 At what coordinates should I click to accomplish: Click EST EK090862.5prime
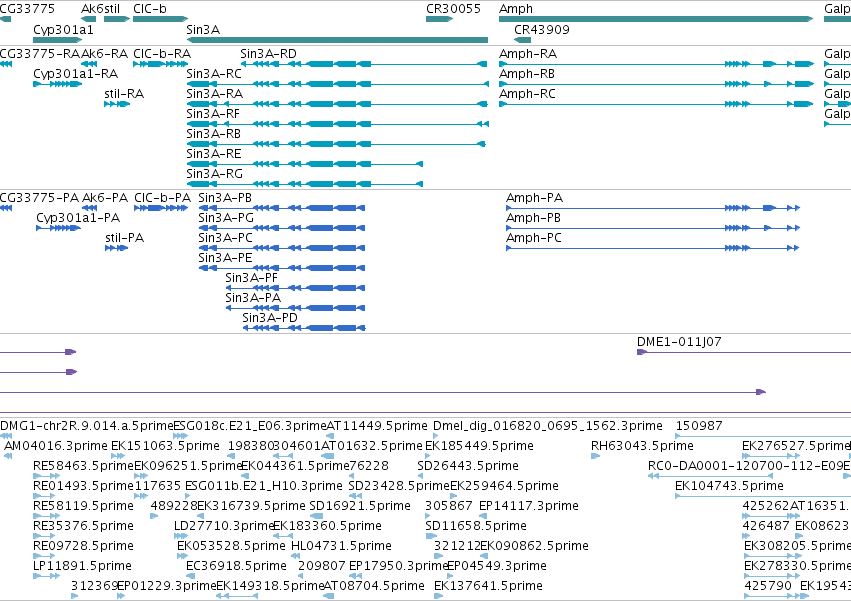[x=484, y=556]
